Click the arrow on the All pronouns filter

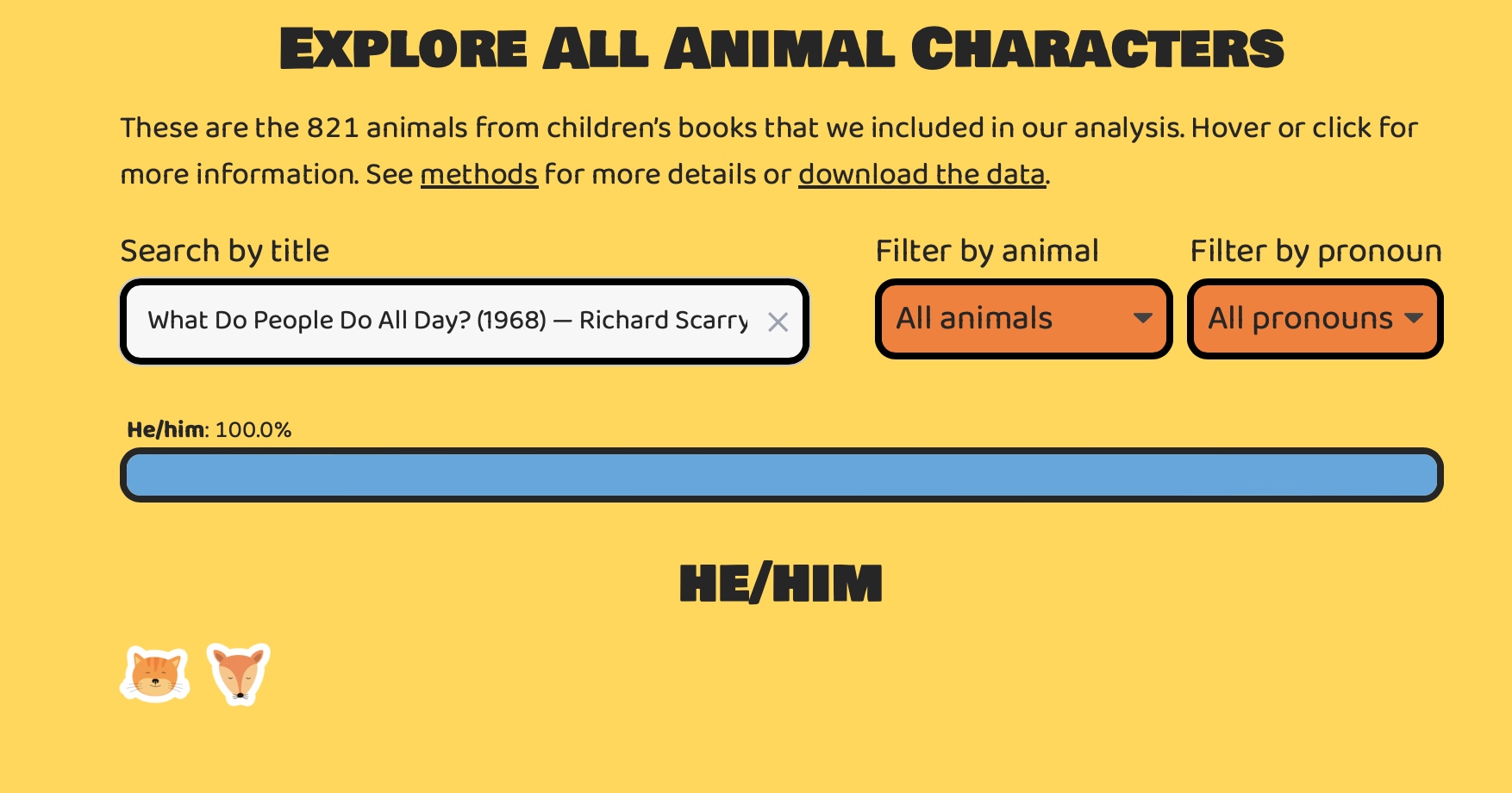[x=1414, y=319]
